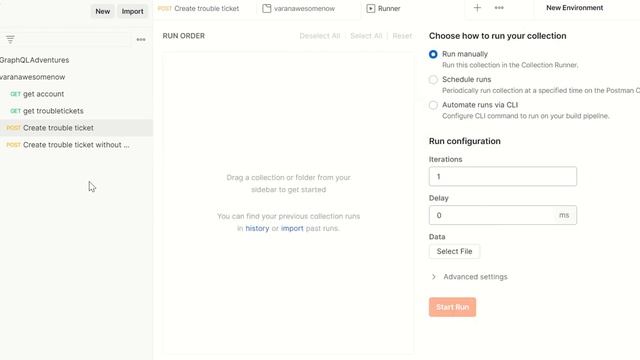The image size is (640, 360).
Task: Select POST Create trouble ticket in sidebar
Action: coord(76,128)
